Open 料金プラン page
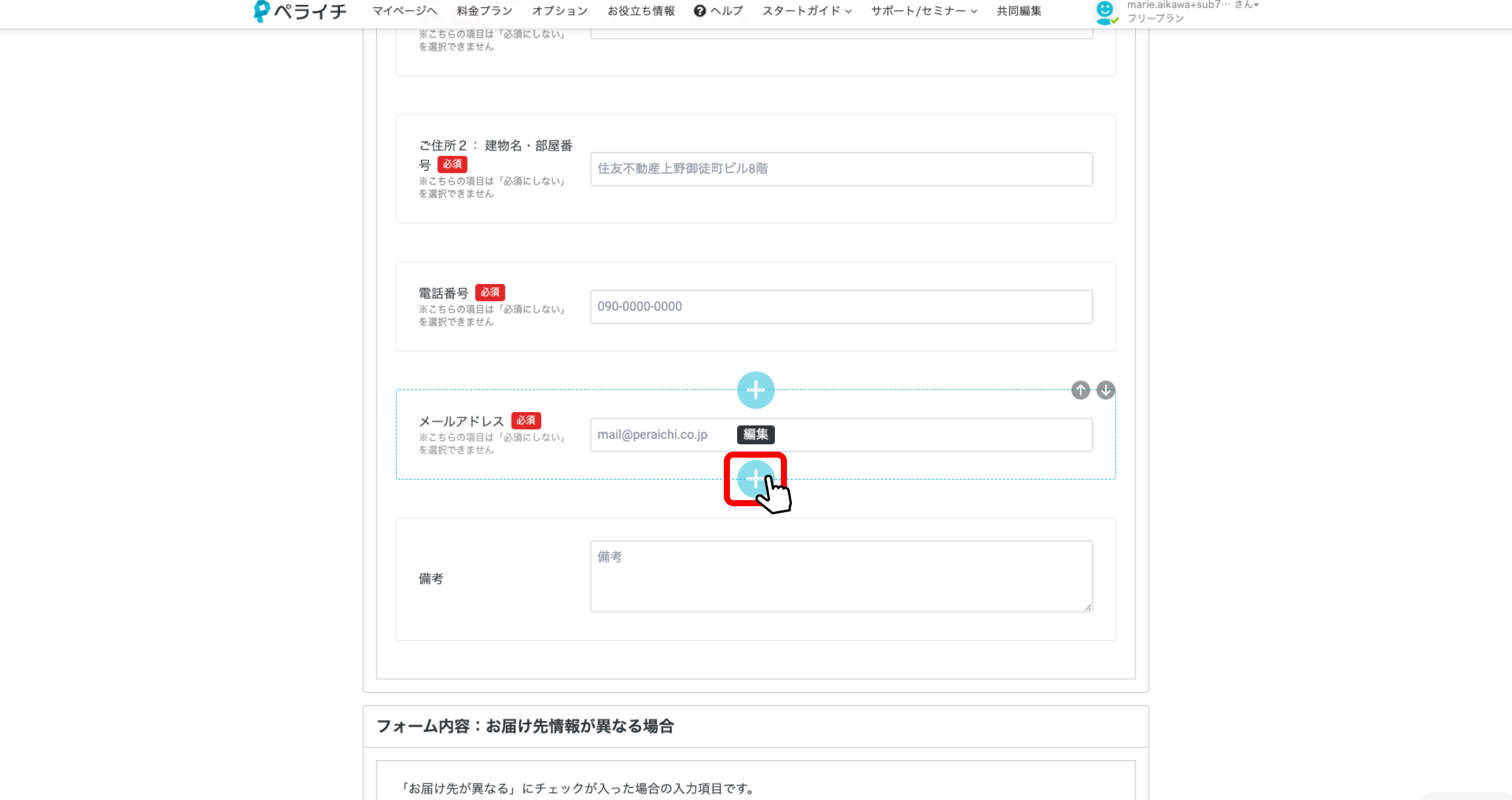 [x=485, y=11]
